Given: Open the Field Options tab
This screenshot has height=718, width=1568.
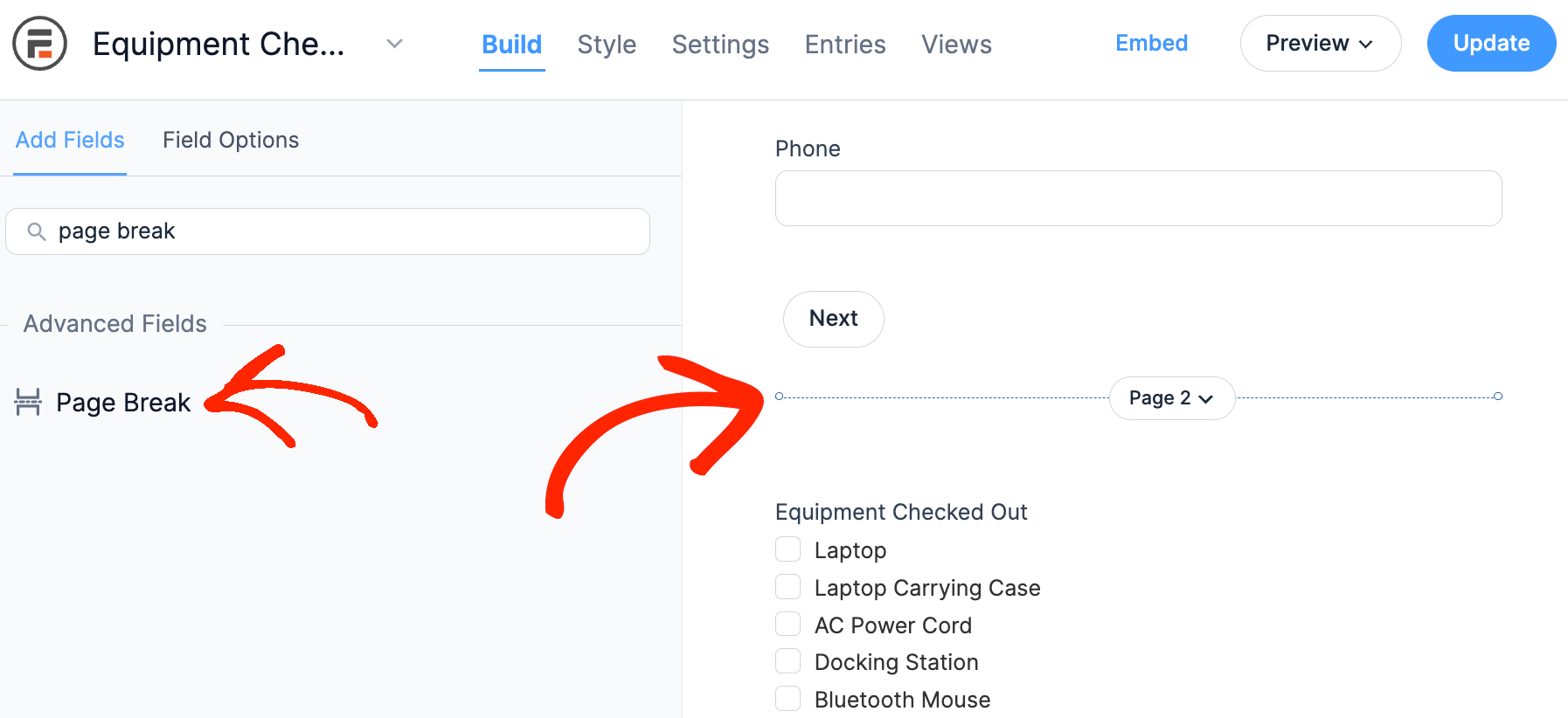Looking at the screenshot, I should (x=231, y=140).
